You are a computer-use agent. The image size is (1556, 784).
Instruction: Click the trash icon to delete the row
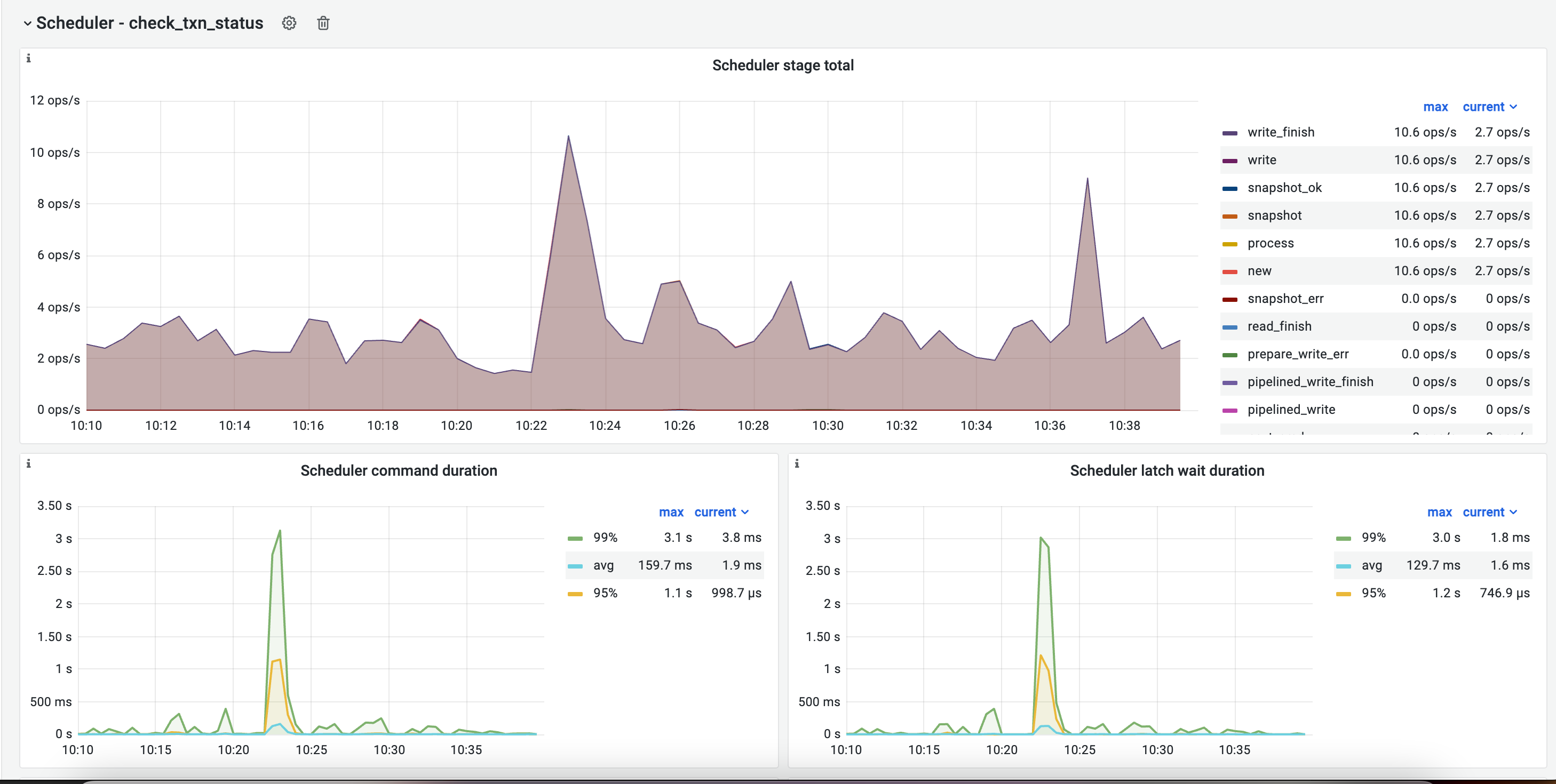click(x=323, y=23)
